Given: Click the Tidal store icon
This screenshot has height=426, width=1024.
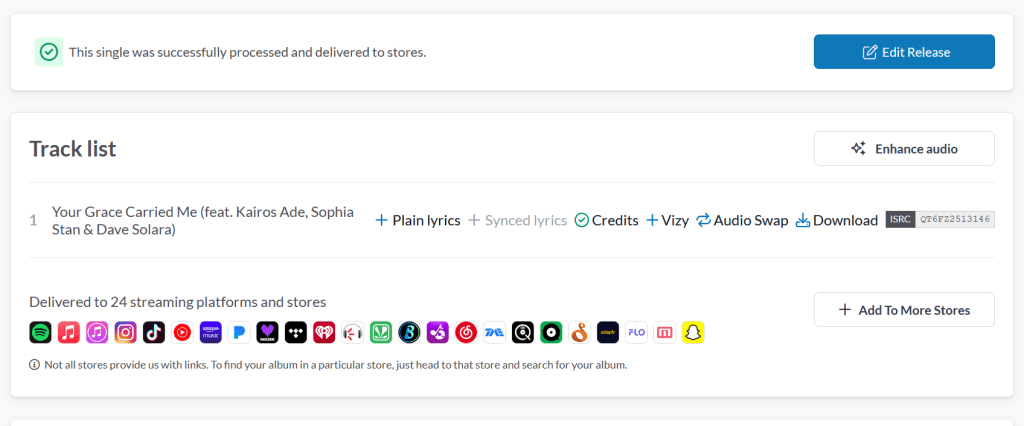Looking at the screenshot, I should click(295, 332).
